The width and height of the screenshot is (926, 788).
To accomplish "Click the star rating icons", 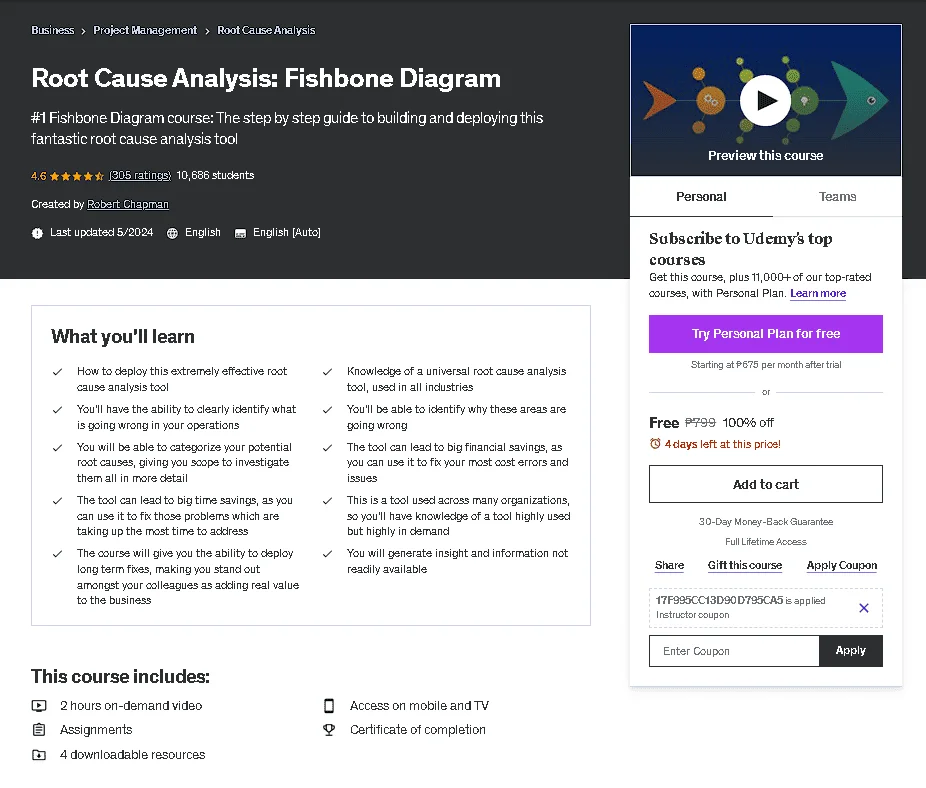I will pyautogui.click(x=77, y=176).
